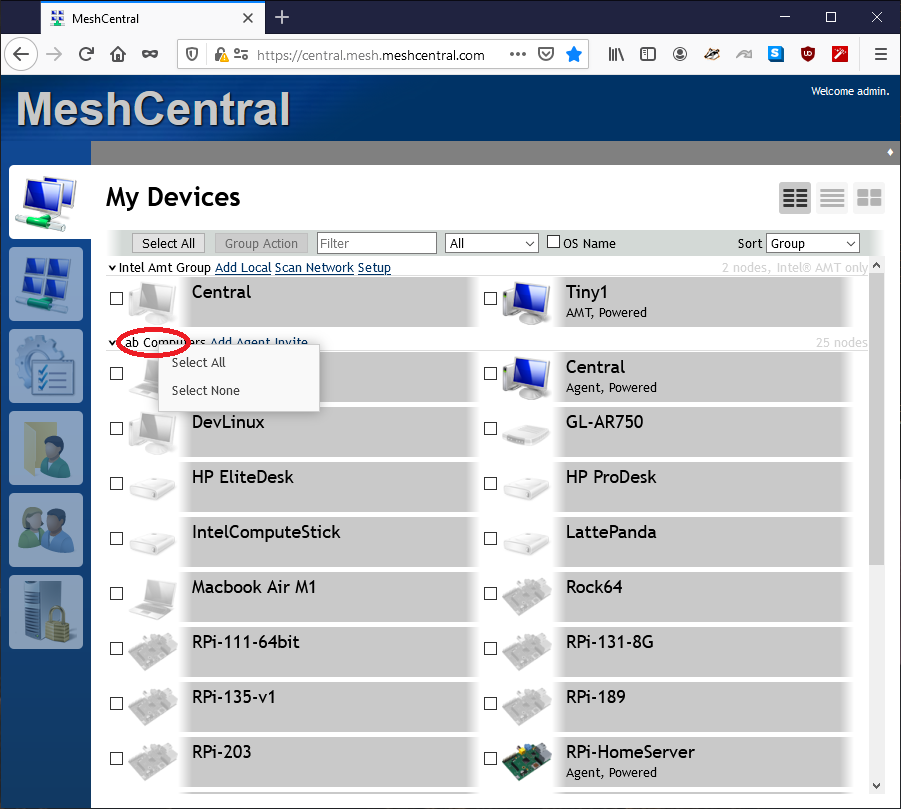The width and height of the screenshot is (901, 809).
Task: Open My Files using the folder sidebar icon
Action: pos(46,448)
